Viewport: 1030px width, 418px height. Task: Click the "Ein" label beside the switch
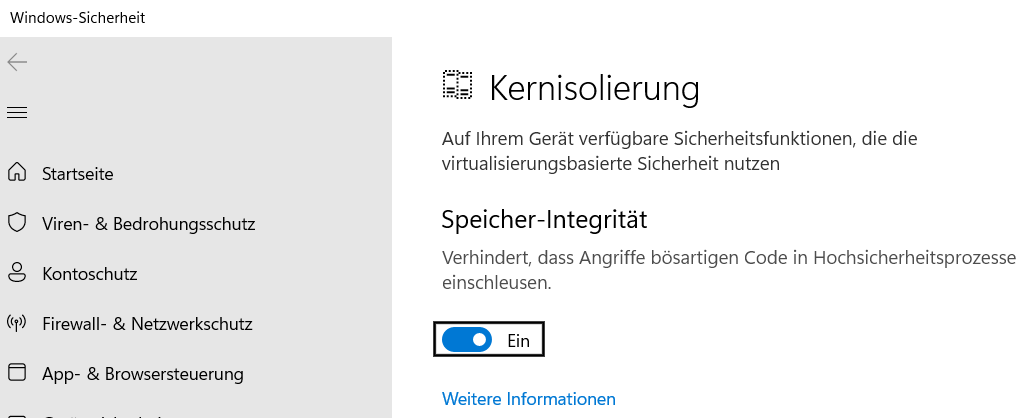pyautogui.click(x=518, y=340)
